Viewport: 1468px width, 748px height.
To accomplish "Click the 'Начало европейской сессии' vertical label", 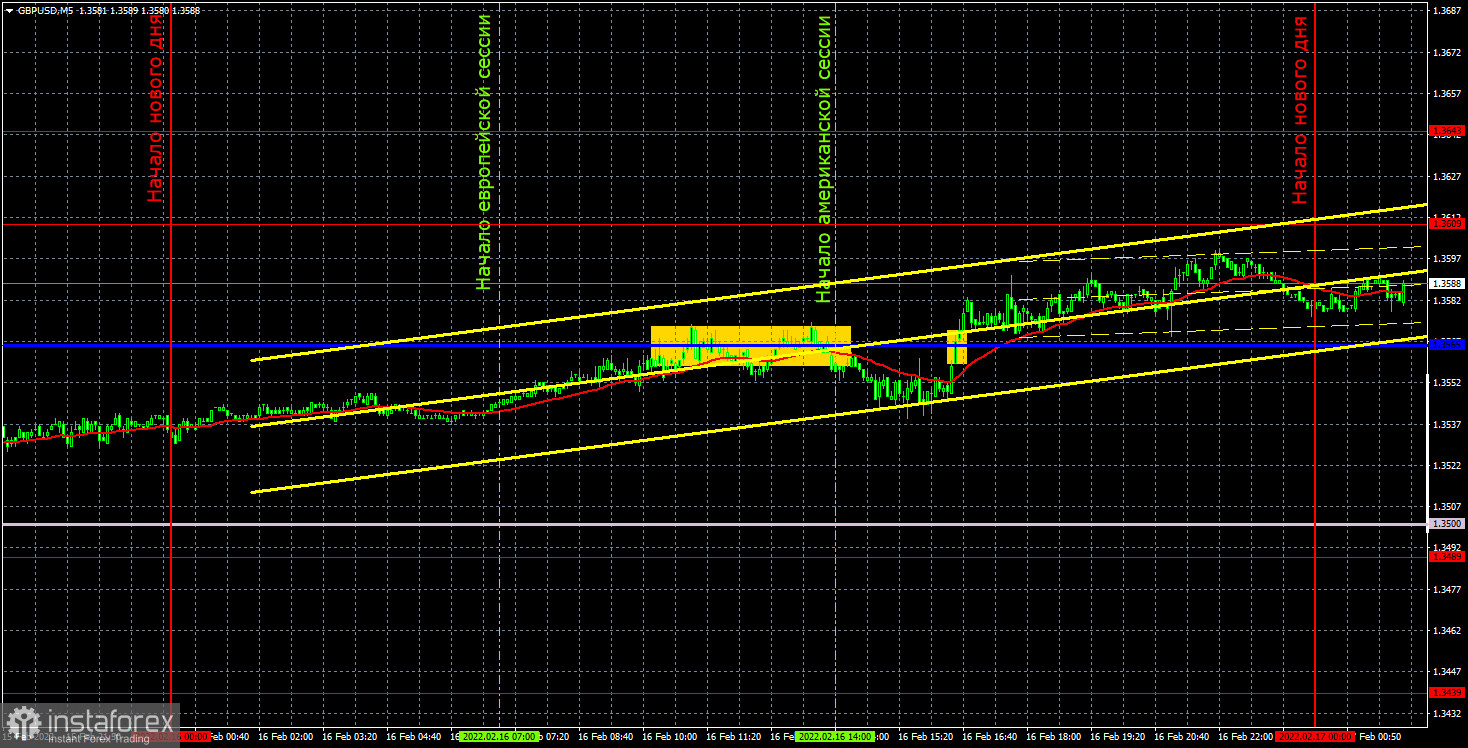I will coord(485,152).
